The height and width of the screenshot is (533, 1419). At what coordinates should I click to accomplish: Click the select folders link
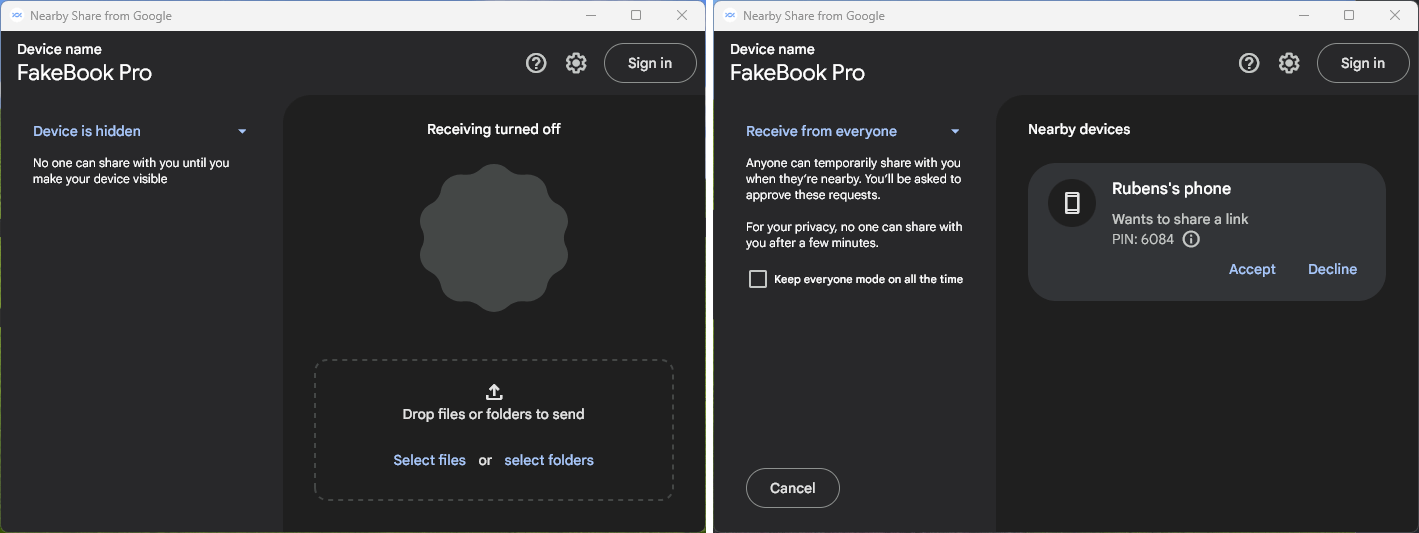point(549,460)
